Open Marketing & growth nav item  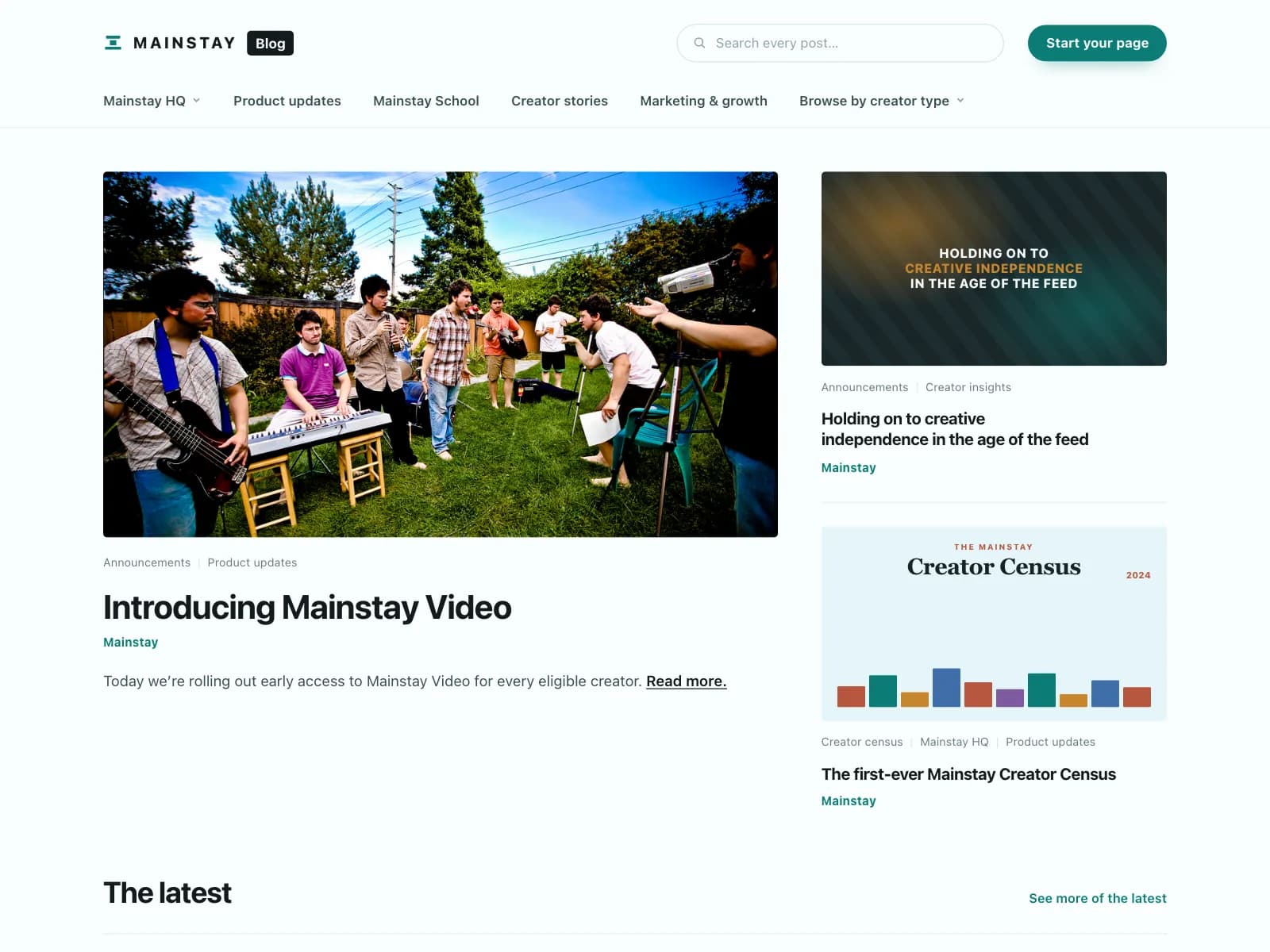click(x=704, y=101)
